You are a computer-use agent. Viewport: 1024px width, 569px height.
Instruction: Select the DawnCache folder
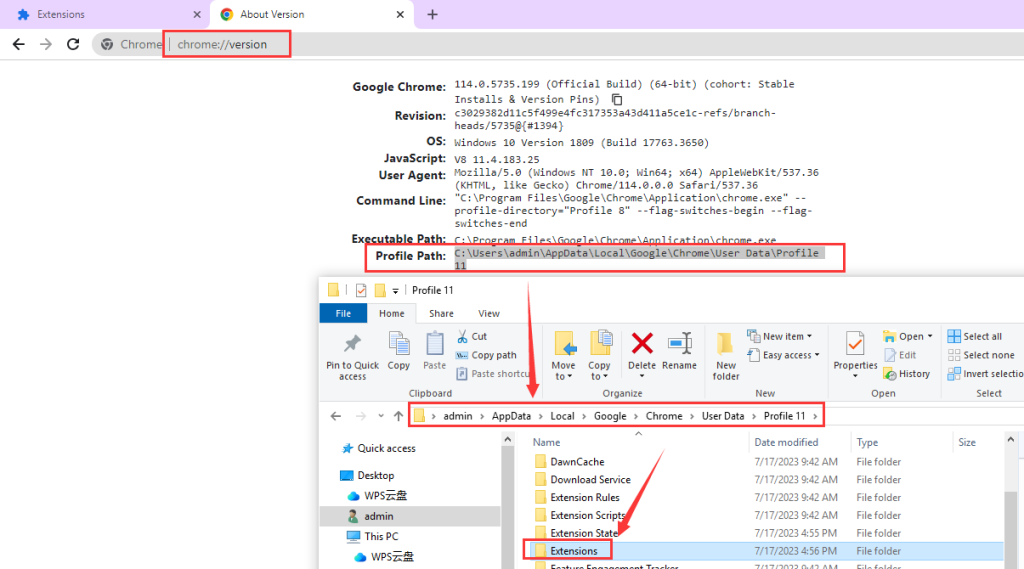[577, 462]
